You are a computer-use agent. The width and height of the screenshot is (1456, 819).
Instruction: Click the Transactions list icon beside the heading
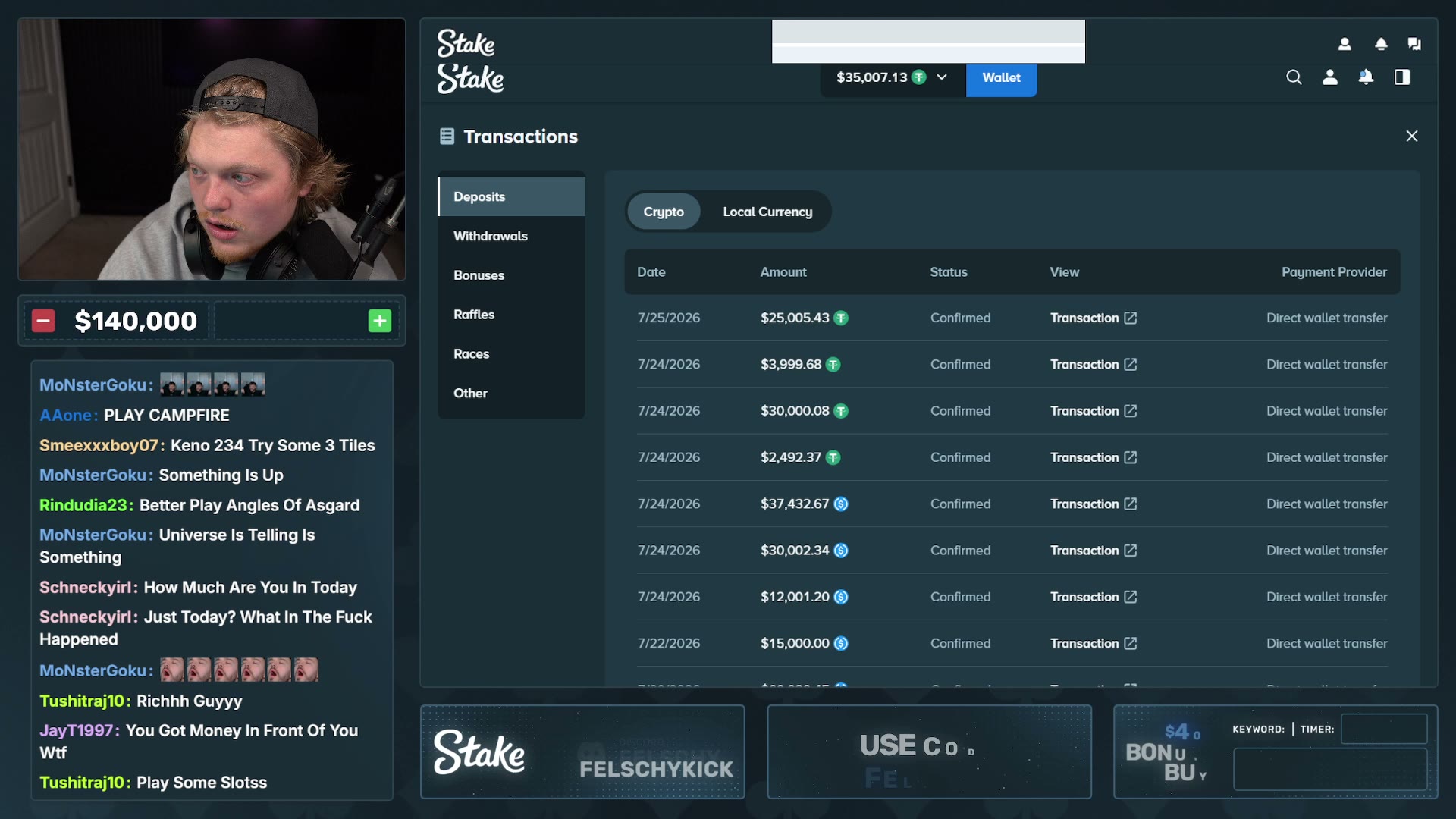click(447, 136)
